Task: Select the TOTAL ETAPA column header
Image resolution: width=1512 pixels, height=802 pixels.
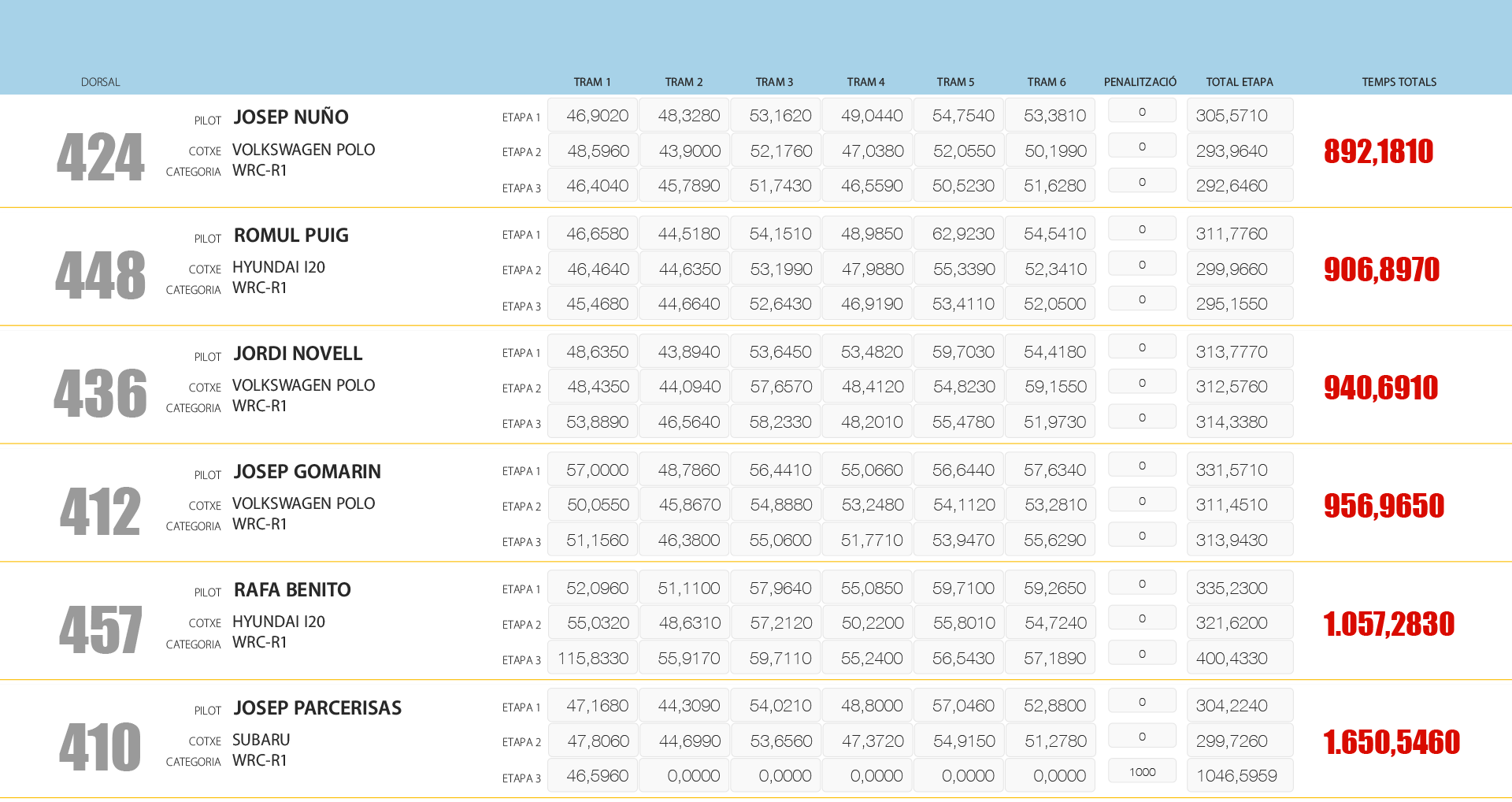Action: (1239, 82)
